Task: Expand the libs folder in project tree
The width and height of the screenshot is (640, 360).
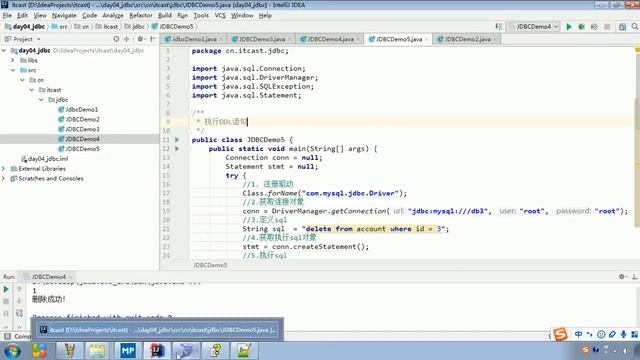Action: (13, 60)
